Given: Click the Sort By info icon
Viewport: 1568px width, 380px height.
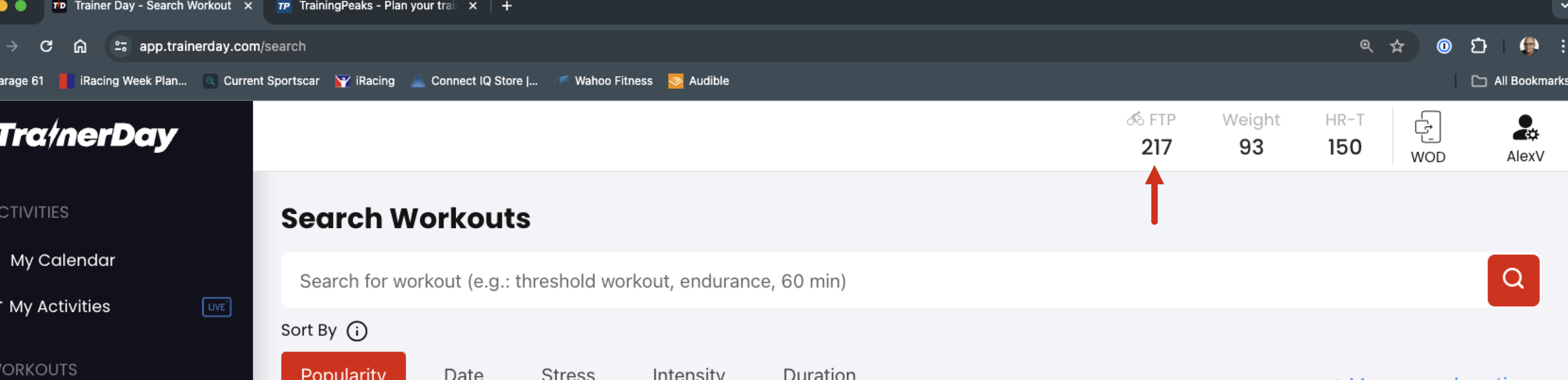Looking at the screenshot, I should (357, 331).
